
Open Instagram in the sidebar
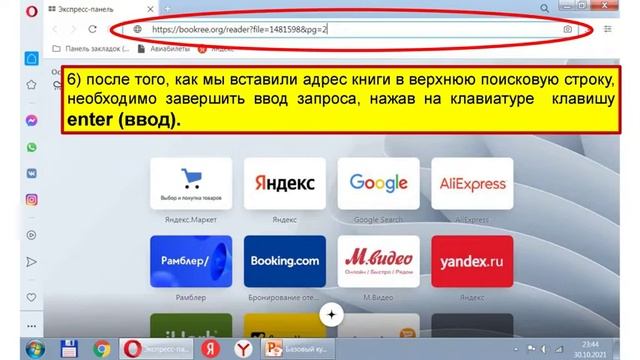click(31, 200)
